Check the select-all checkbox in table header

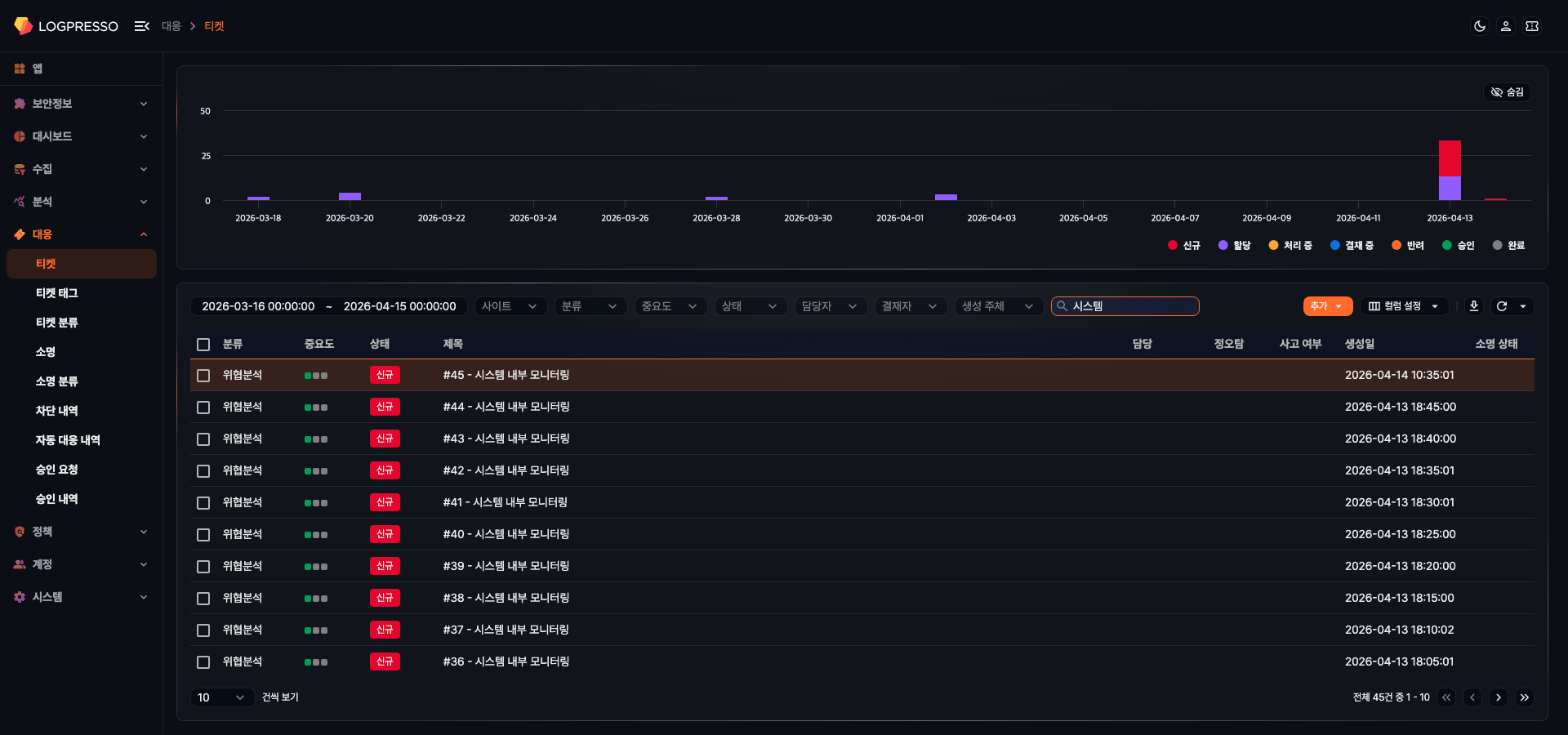[x=203, y=345]
